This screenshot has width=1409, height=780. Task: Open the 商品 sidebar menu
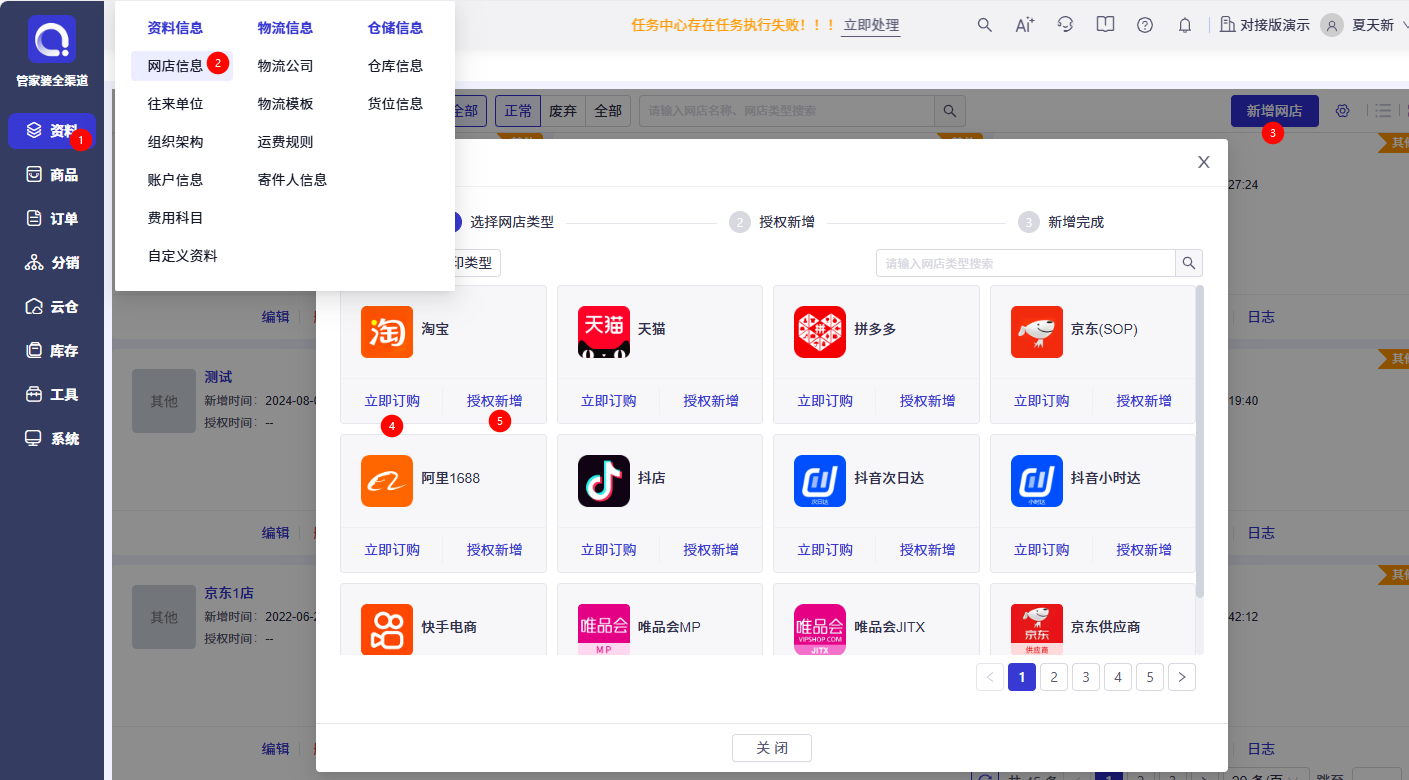pyautogui.click(x=52, y=175)
